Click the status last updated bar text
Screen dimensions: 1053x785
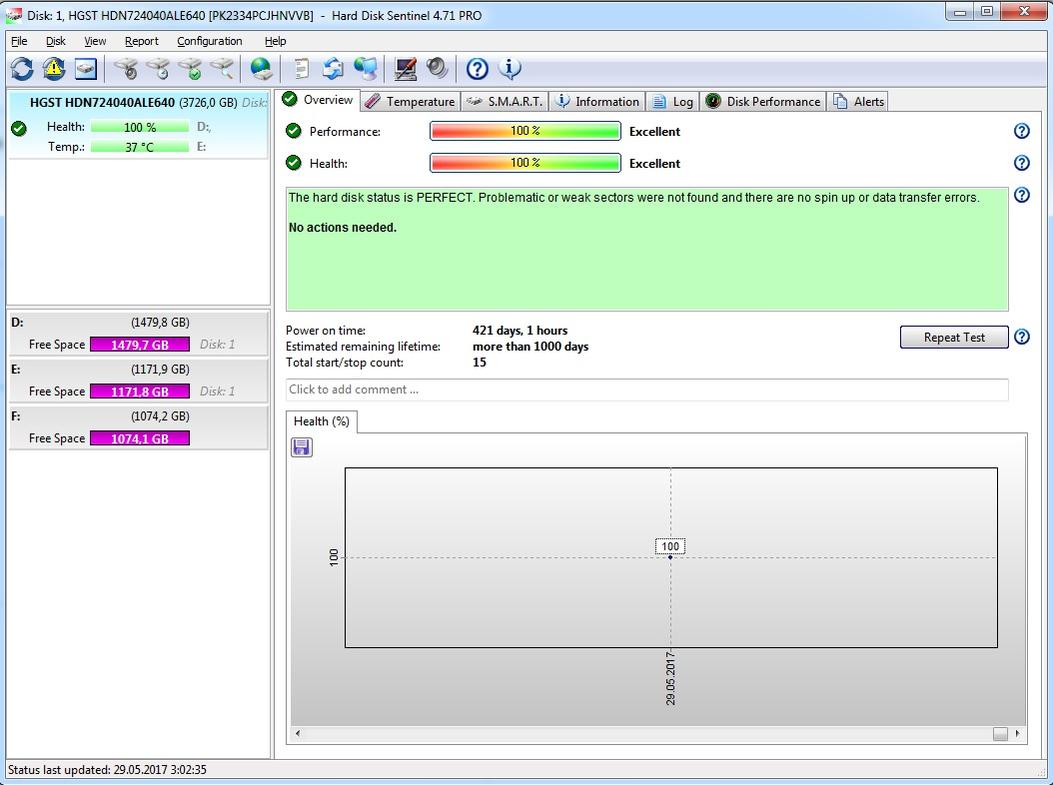[x=107, y=770]
